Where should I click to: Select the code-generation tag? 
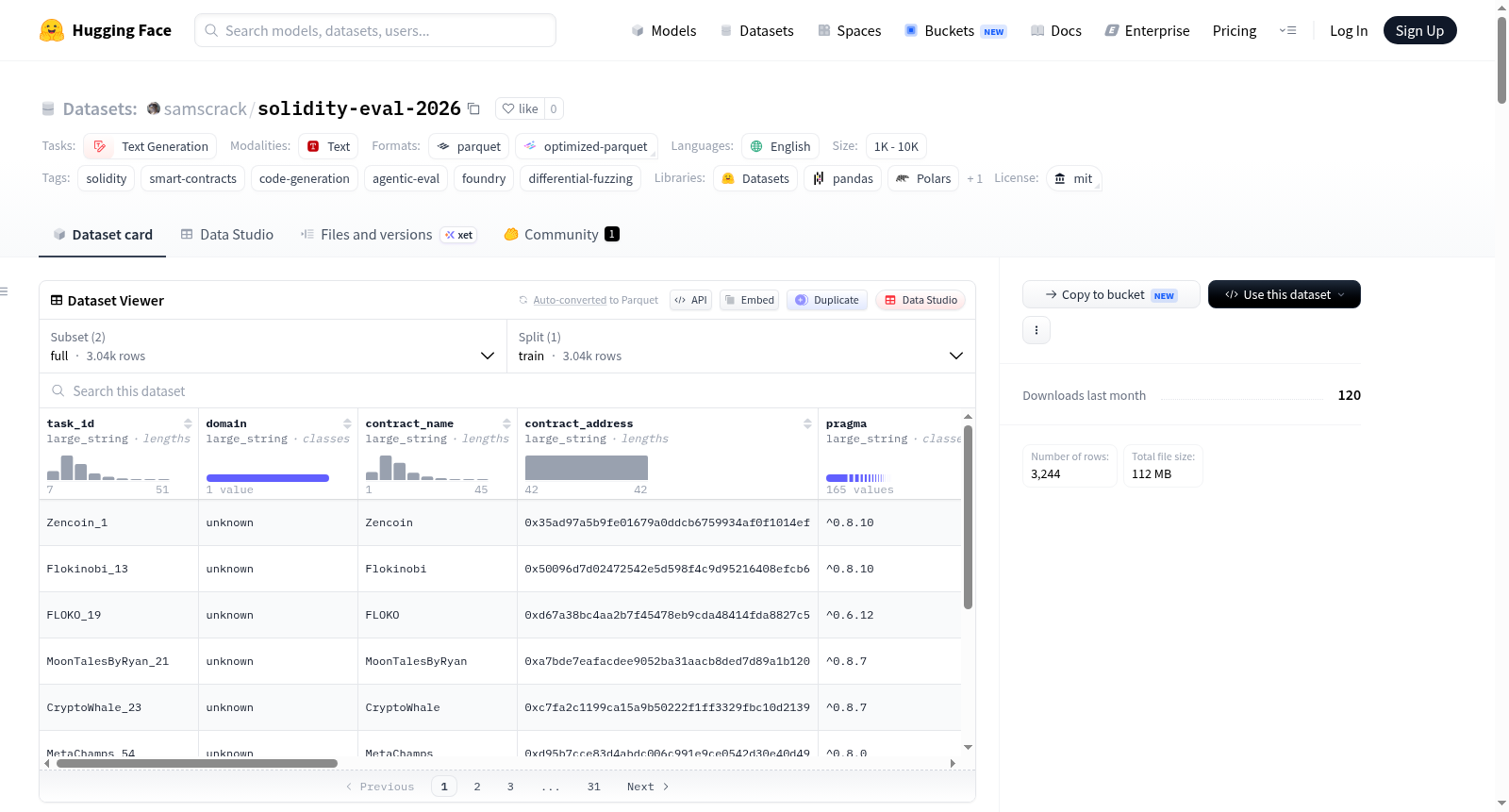click(x=304, y=178)
